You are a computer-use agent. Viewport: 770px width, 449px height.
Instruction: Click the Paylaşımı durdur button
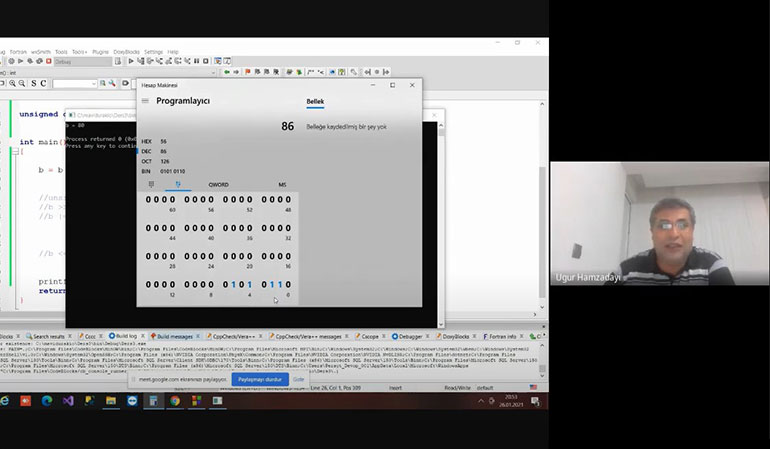[x=259, y=380]
